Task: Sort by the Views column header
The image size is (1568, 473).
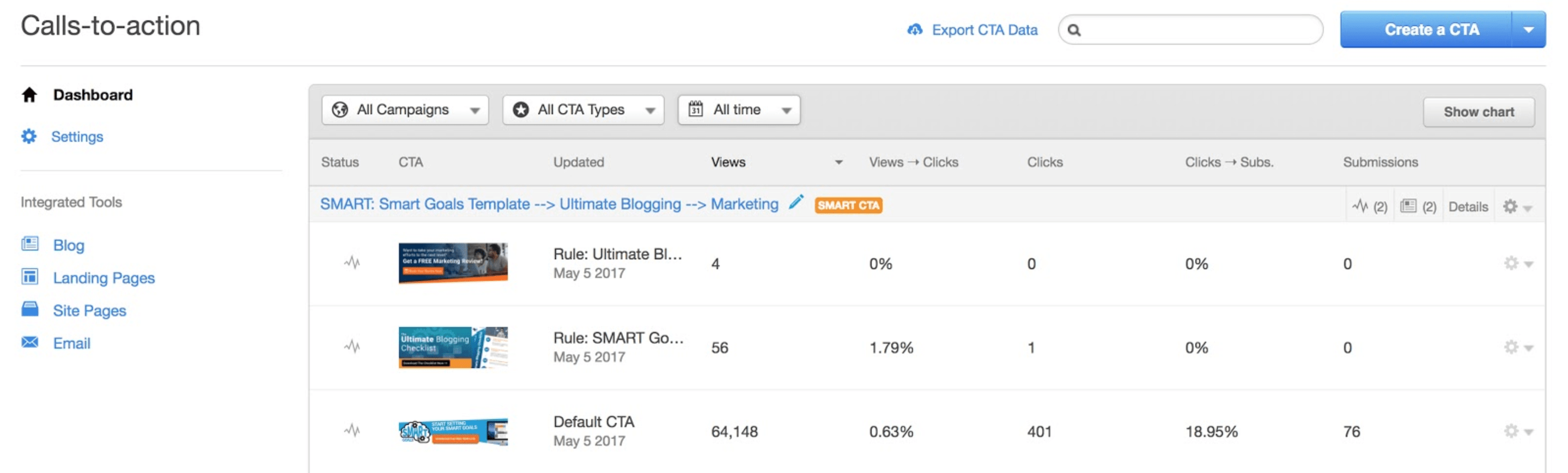Action: tap(728, 162)
